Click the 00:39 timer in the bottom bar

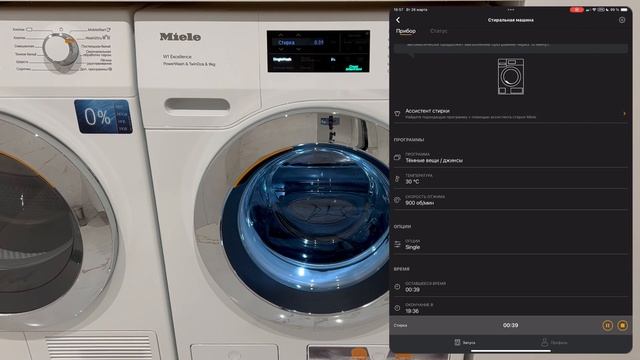(x=510, y=325)
